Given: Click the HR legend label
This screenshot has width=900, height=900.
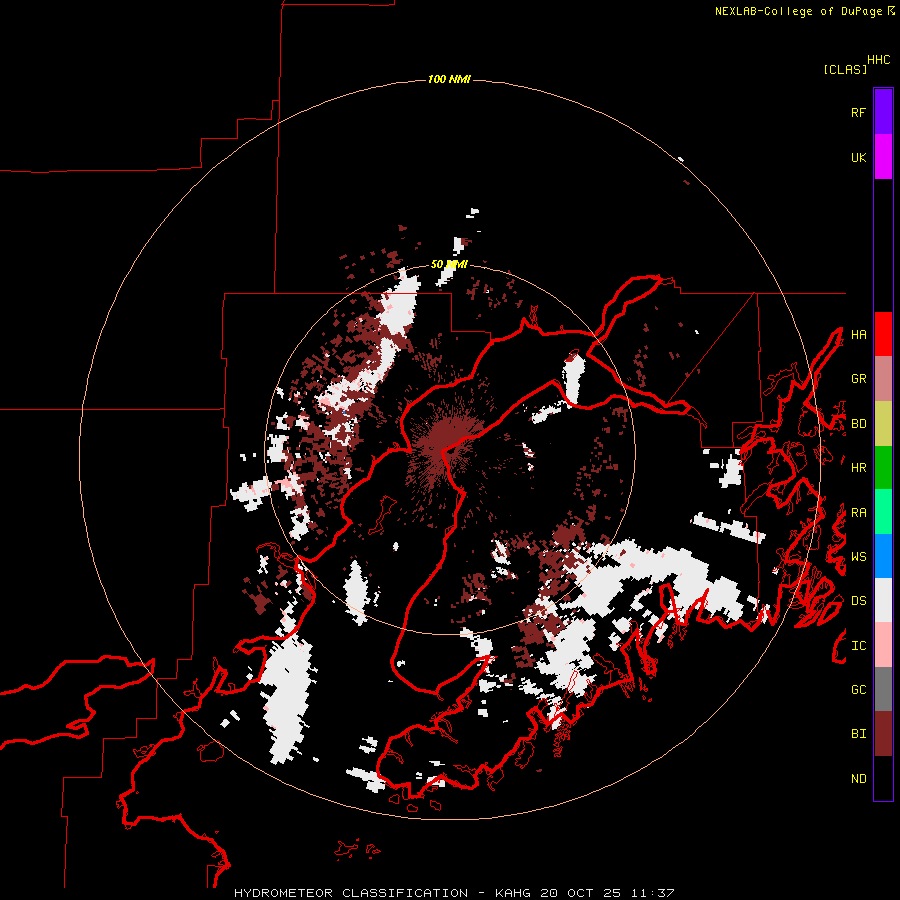Looking at the screenshot, I should pyautogui.click(x=858, y=468).
